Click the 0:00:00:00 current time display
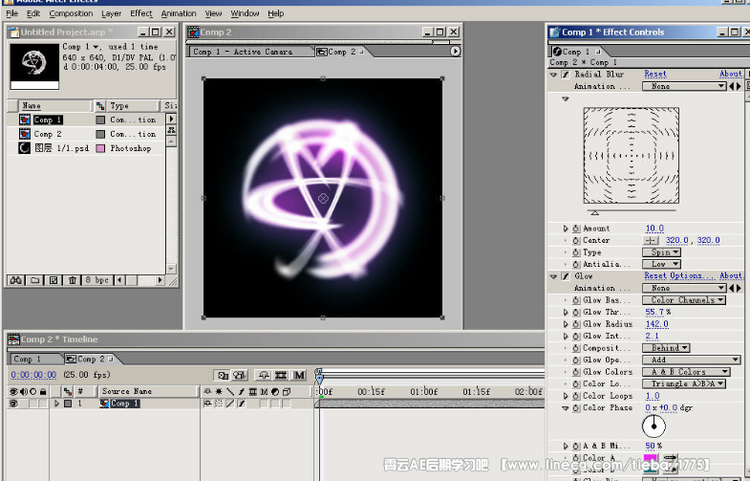 33,375
